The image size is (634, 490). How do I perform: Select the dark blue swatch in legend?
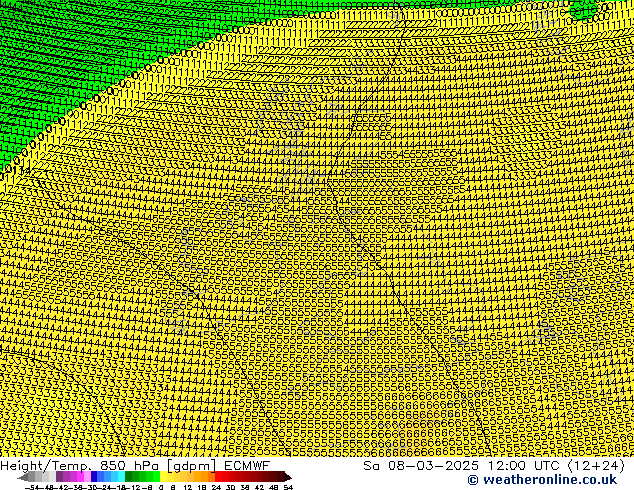95,477
